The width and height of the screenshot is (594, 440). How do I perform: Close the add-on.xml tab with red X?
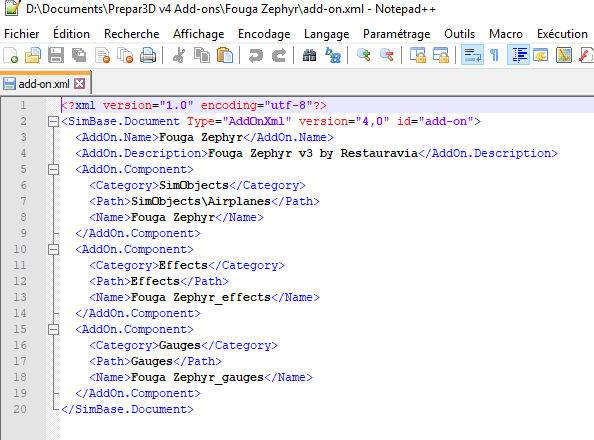(x=80, y=84)
